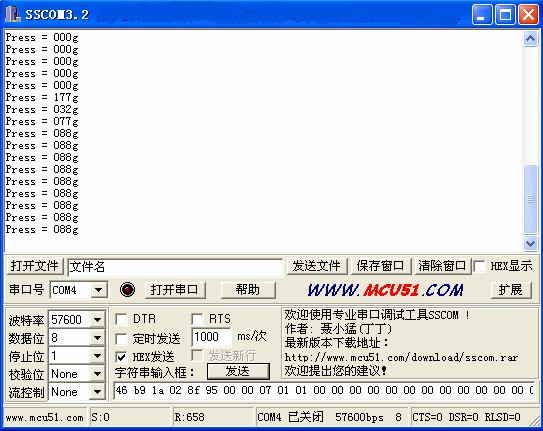
Task: Click the 'Press = 077g' output line
Action: (x=42, y=122)
